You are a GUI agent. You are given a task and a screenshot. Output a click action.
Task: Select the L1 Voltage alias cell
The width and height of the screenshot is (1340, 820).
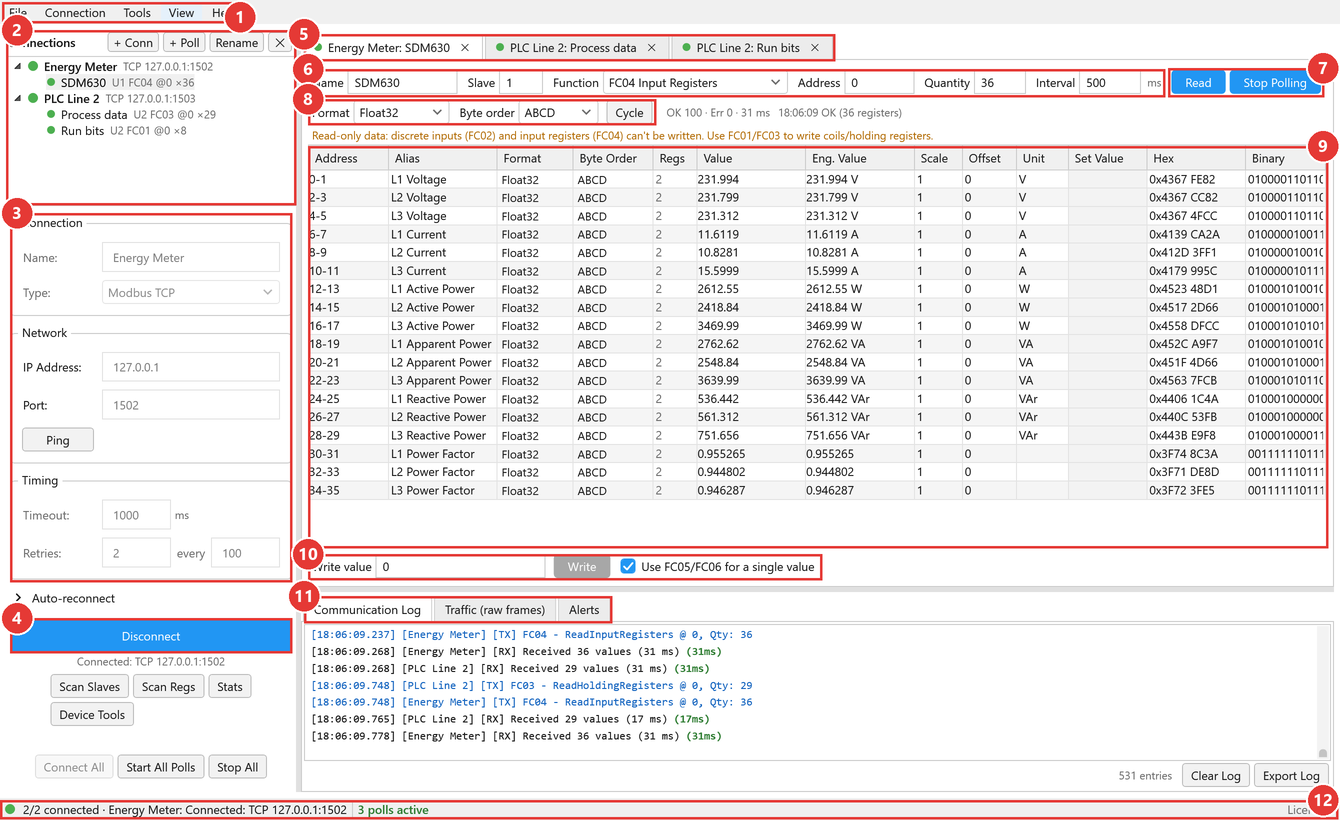click(x=442, y=180)
